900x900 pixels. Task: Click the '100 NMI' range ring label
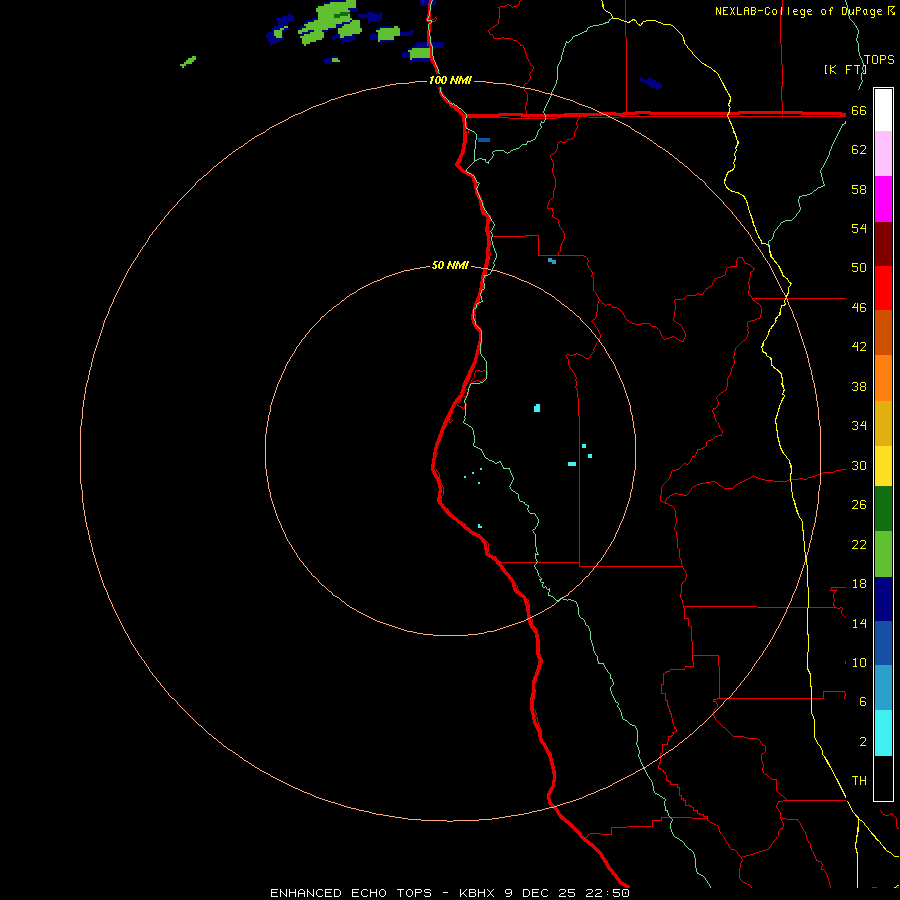click(450, 80)
